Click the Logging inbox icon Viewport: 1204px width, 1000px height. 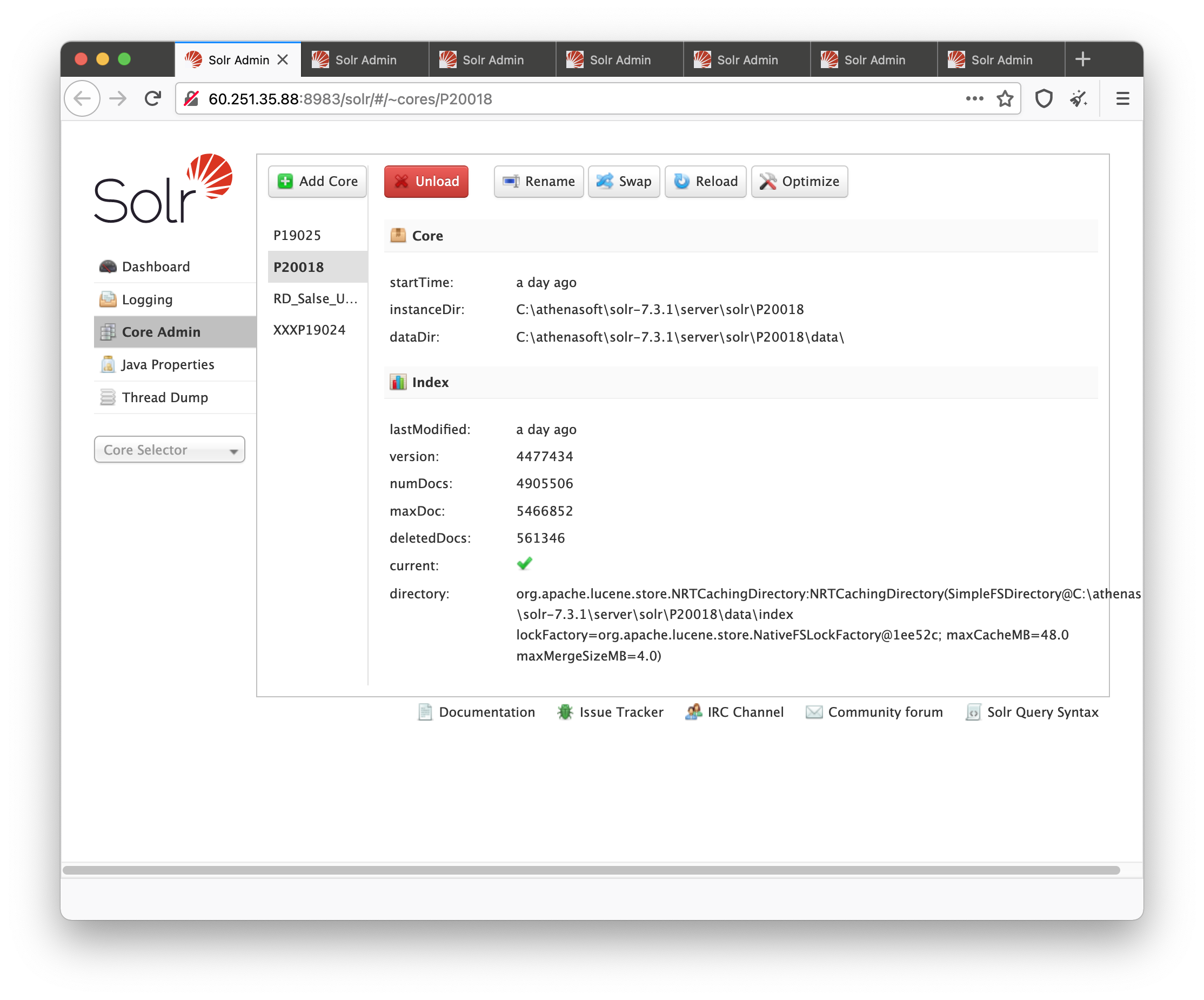(x=108, y=299)
